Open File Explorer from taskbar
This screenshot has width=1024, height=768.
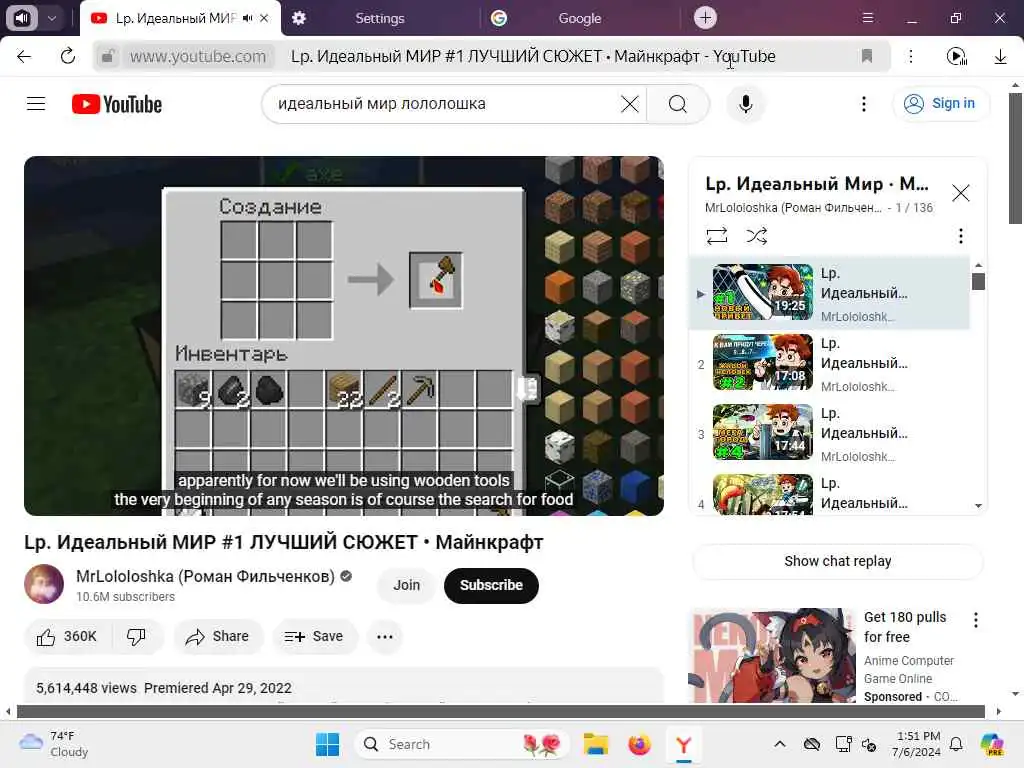click(596, 744)
